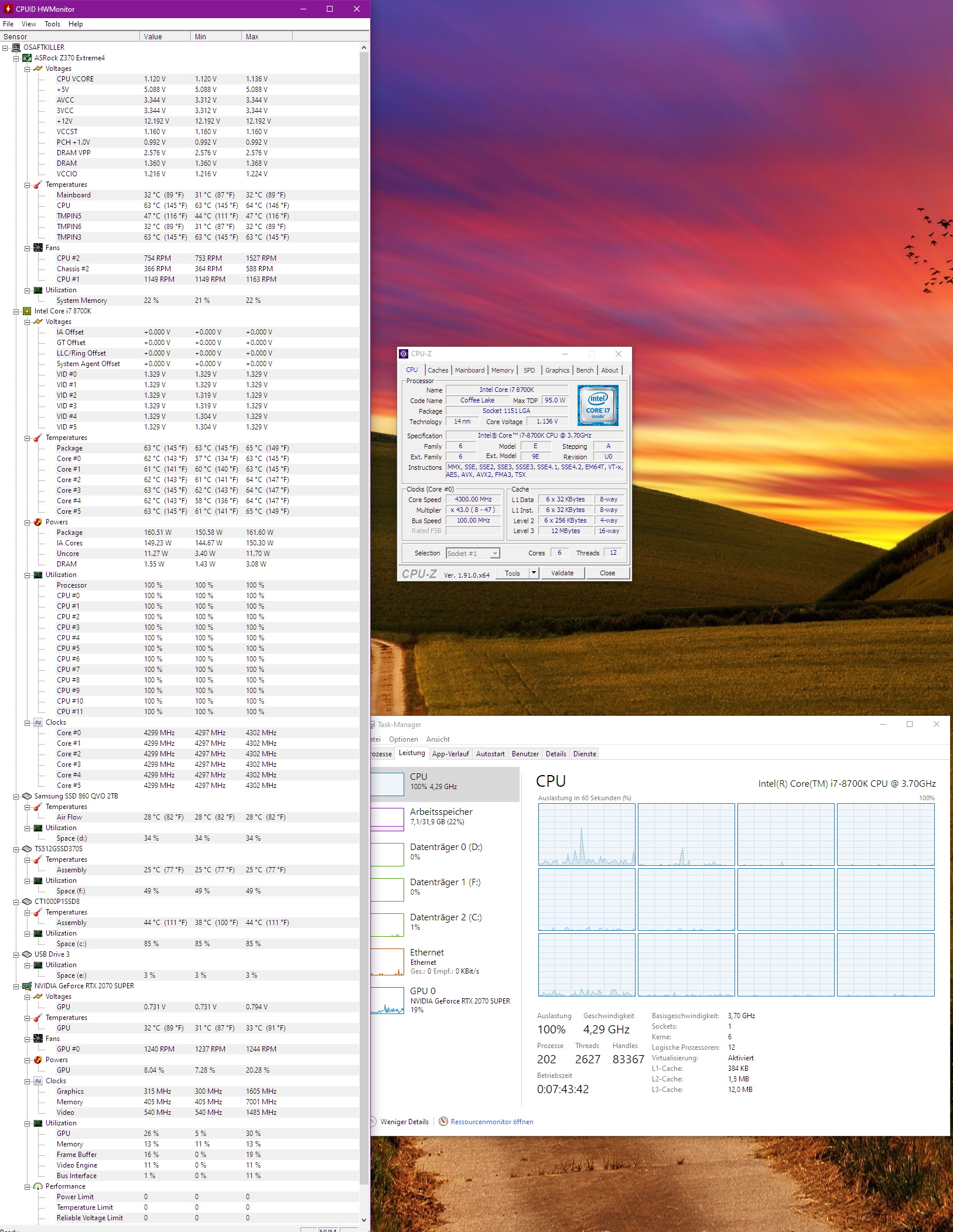The width and height of the screenshot is (953, 1232).
Task: Click the Powers flame icon under Intel Core i7
Action: [x=38, y=522]
